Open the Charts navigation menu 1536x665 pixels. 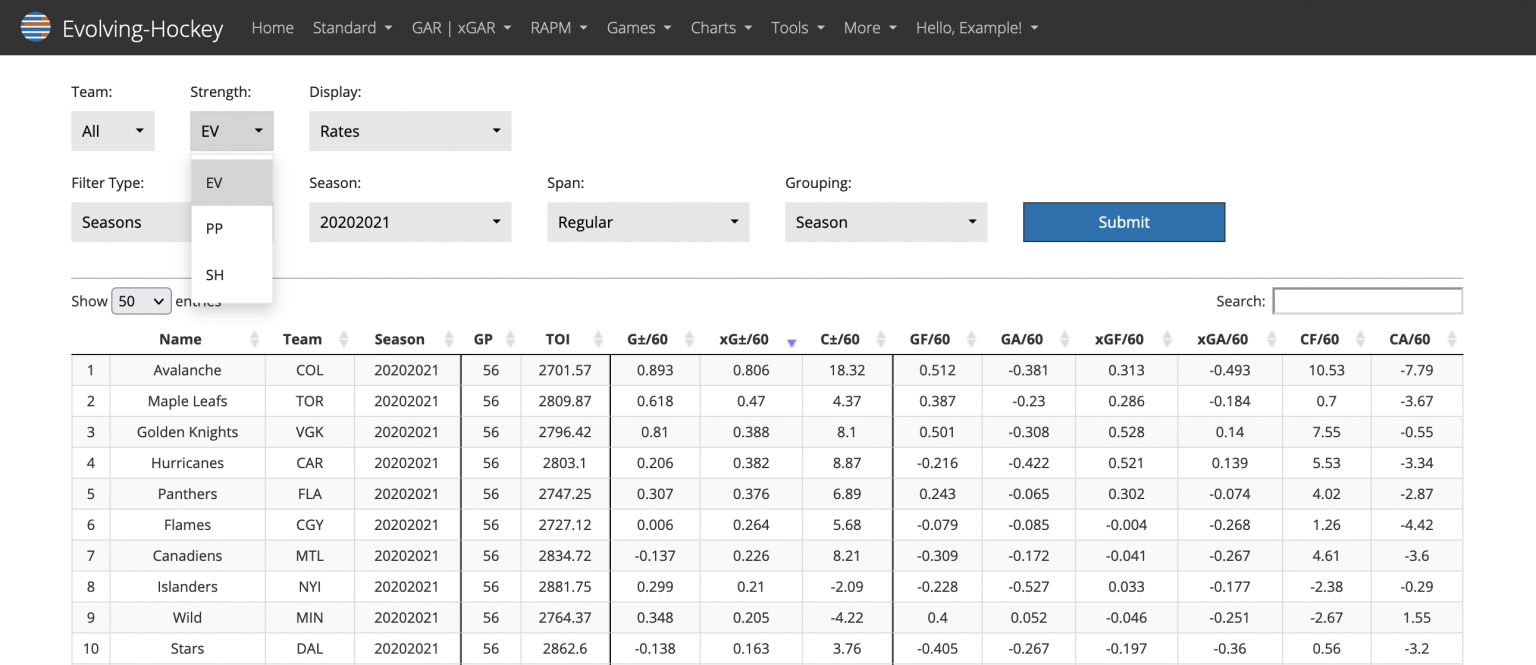721,28
